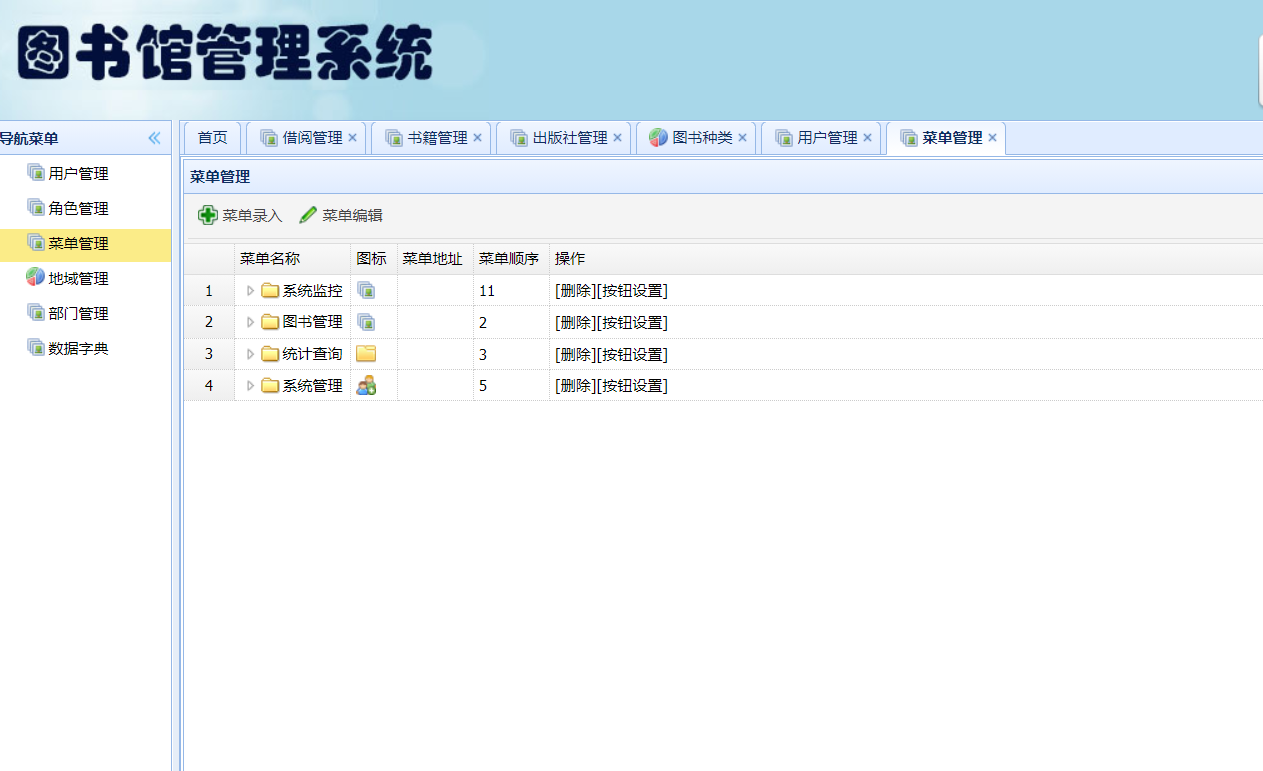This screenshot has width=1263, height=771.
Task: Collapse the 导航菜单 panel with double-arrow icon
Action: point(154,138)
